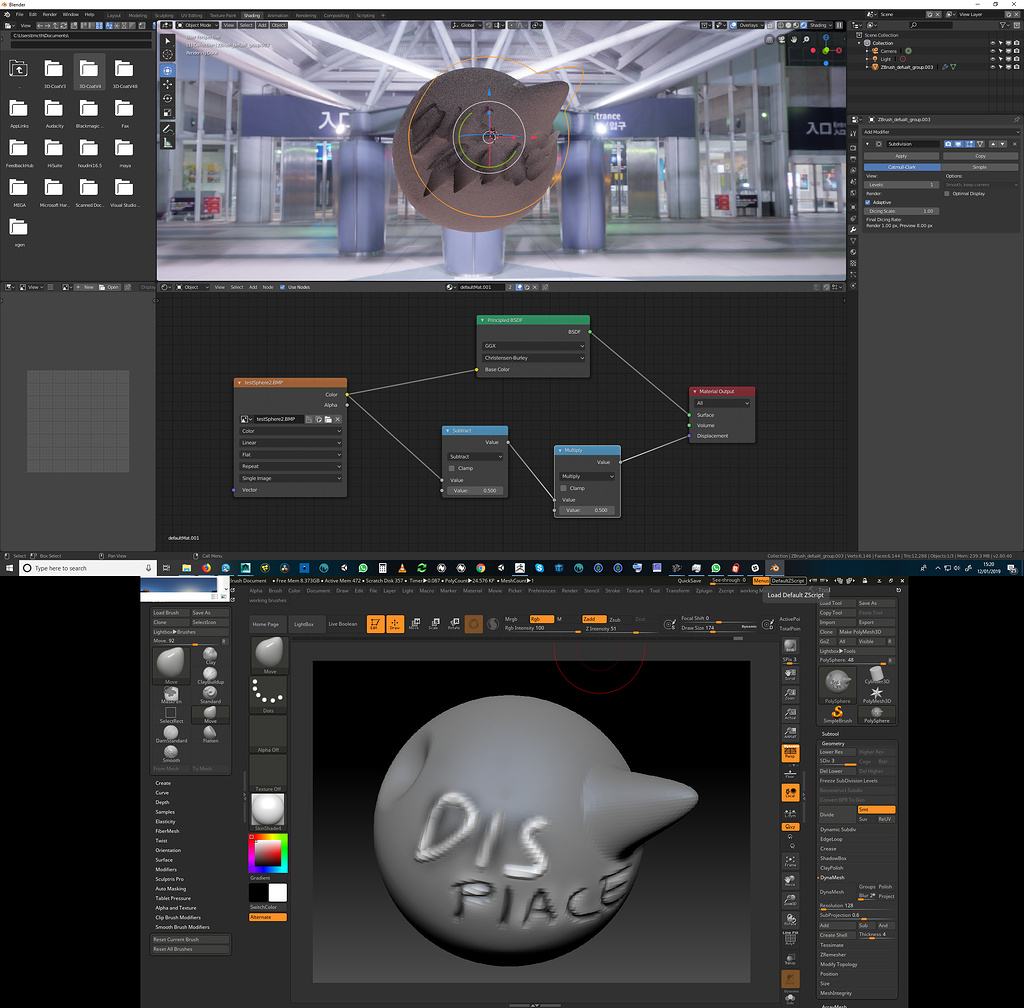Collapse the Collection tree in outliner
The height and width of the screenshot is (1008, 1024).
click(860, 43)
